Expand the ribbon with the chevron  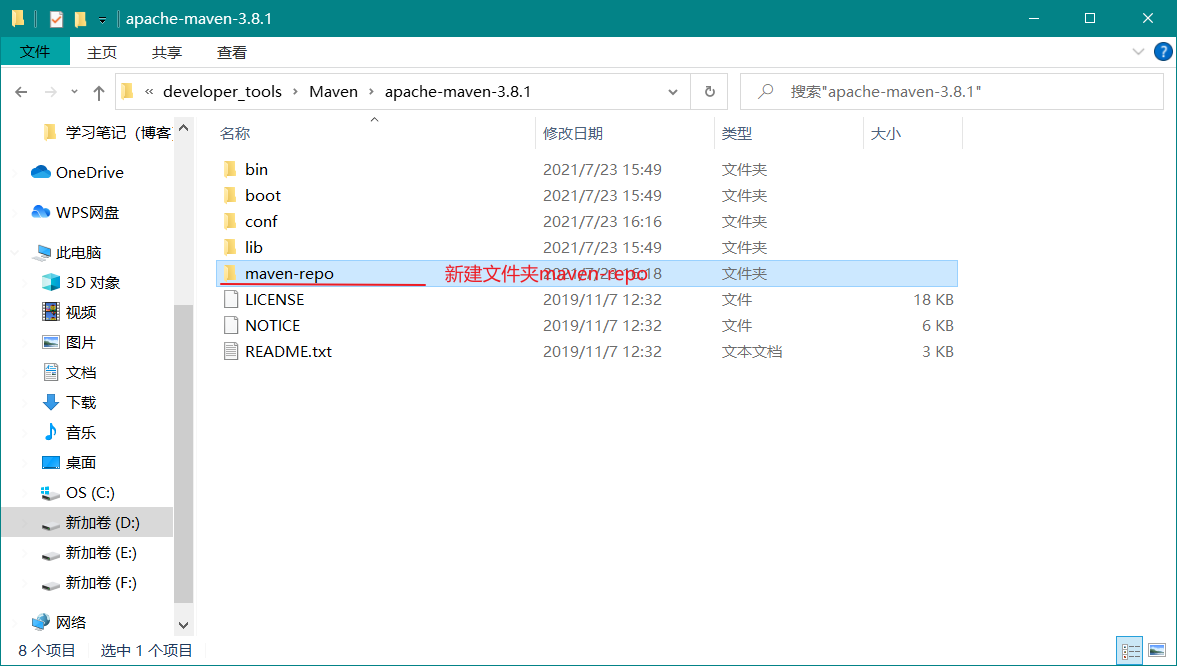coord(1138,52)
